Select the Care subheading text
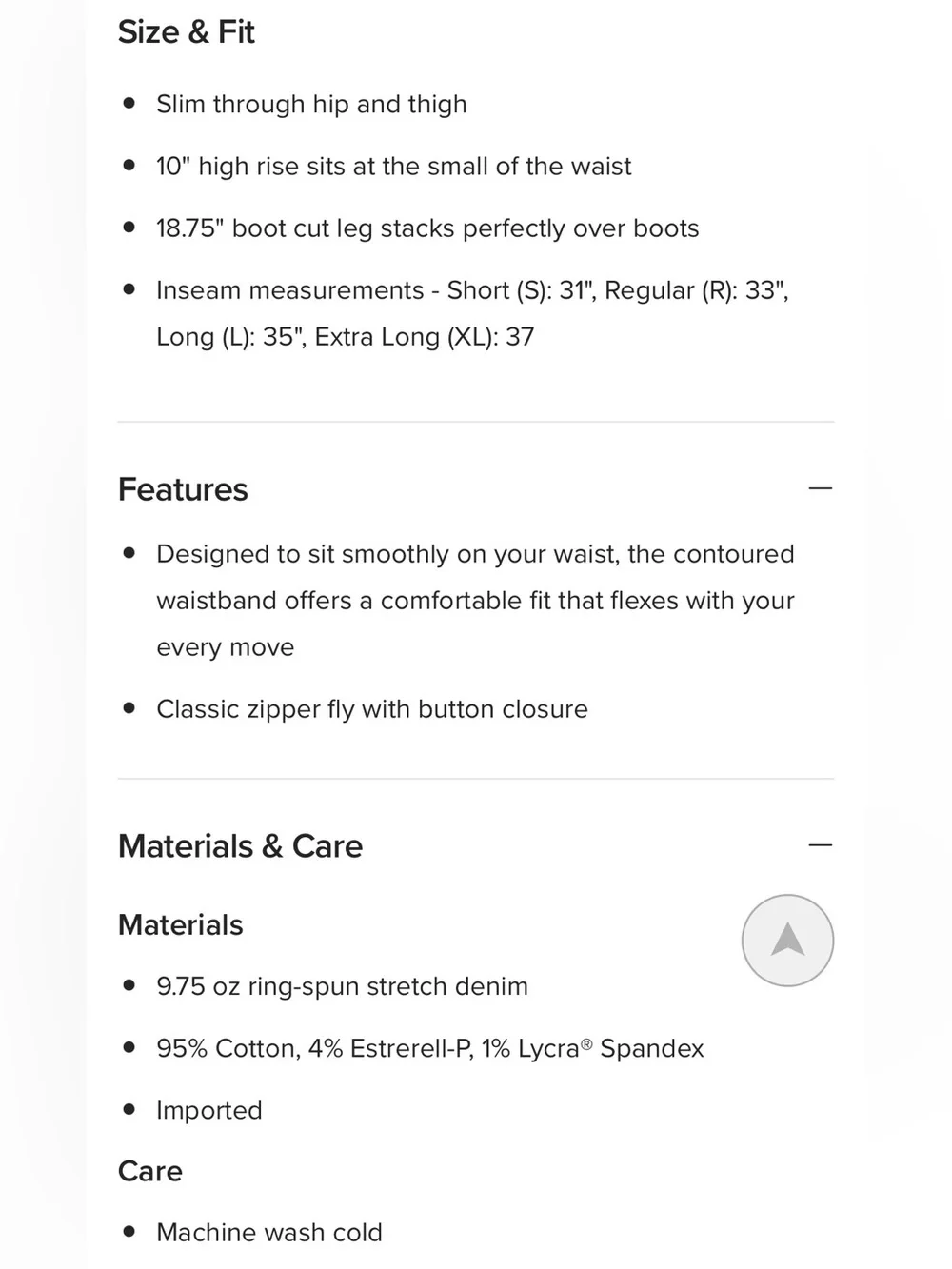The image size is (952, 1269). pyautogui.click(x=150, y=1171)
